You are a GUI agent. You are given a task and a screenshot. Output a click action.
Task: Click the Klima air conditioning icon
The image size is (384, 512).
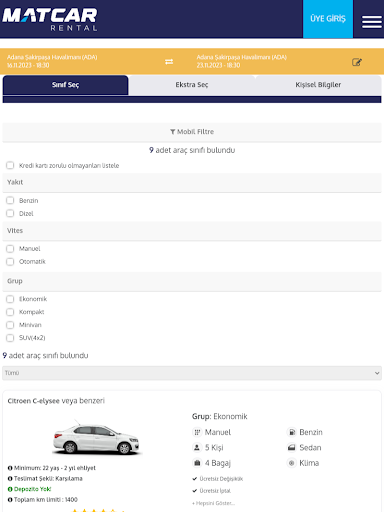[292, 463]
